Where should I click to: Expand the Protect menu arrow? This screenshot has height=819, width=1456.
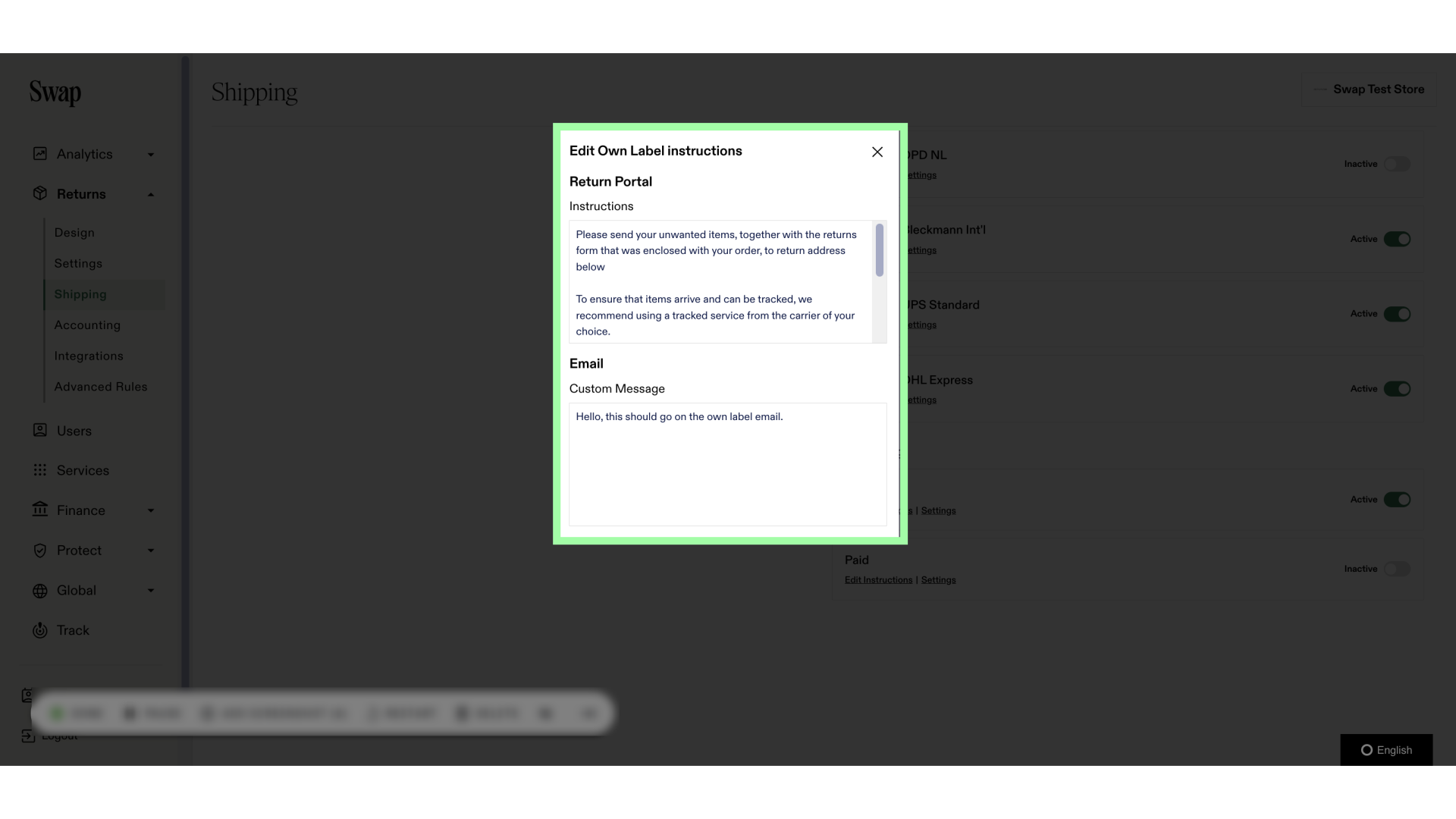pos(151,551)
